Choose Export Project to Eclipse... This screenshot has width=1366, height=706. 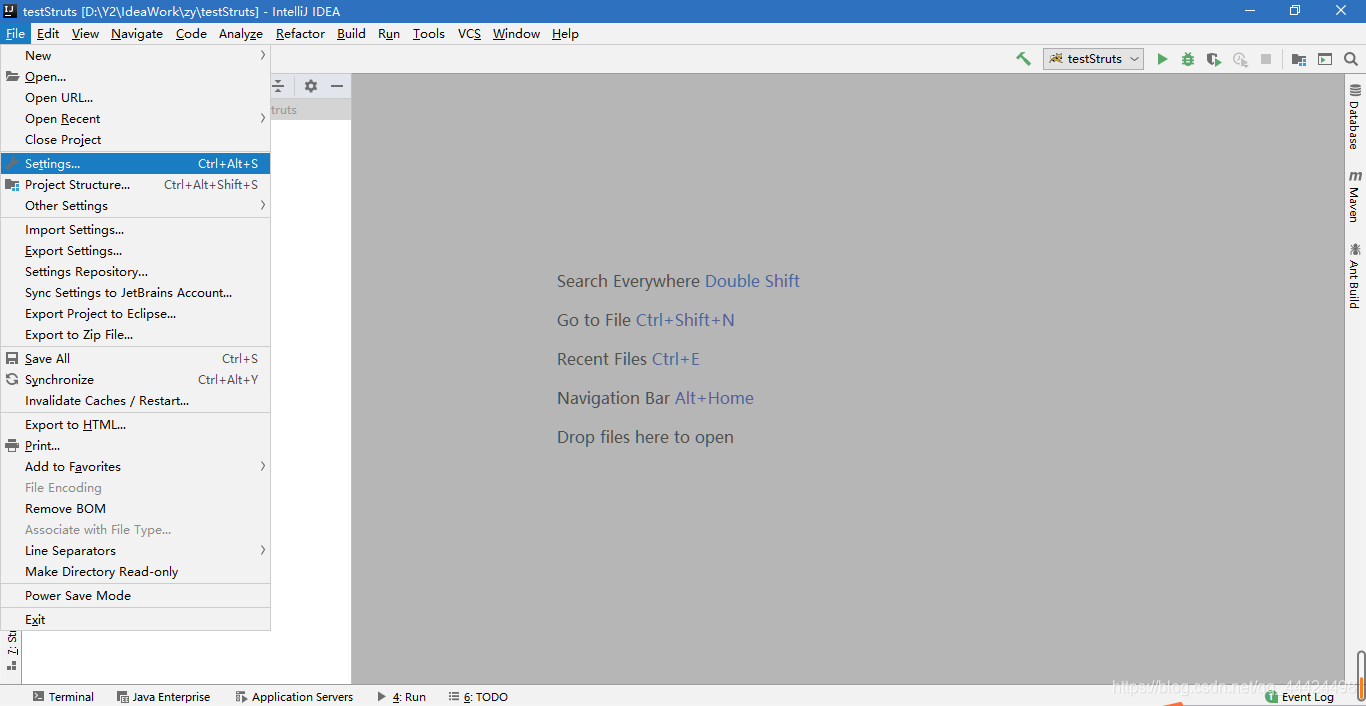(x=135, y=314)
